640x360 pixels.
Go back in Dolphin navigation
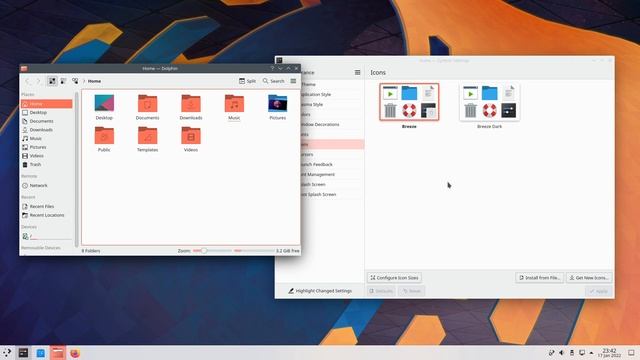pos(28,81)
